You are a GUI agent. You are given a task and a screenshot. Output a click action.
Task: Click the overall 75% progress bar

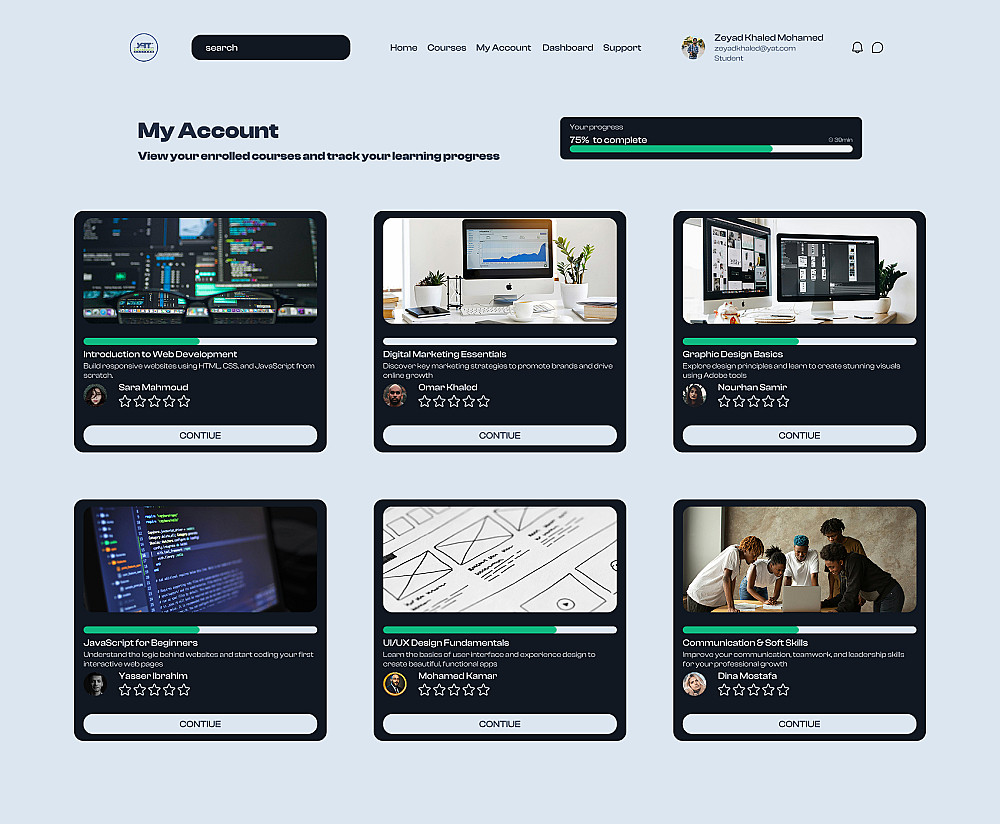pos(711,149)
